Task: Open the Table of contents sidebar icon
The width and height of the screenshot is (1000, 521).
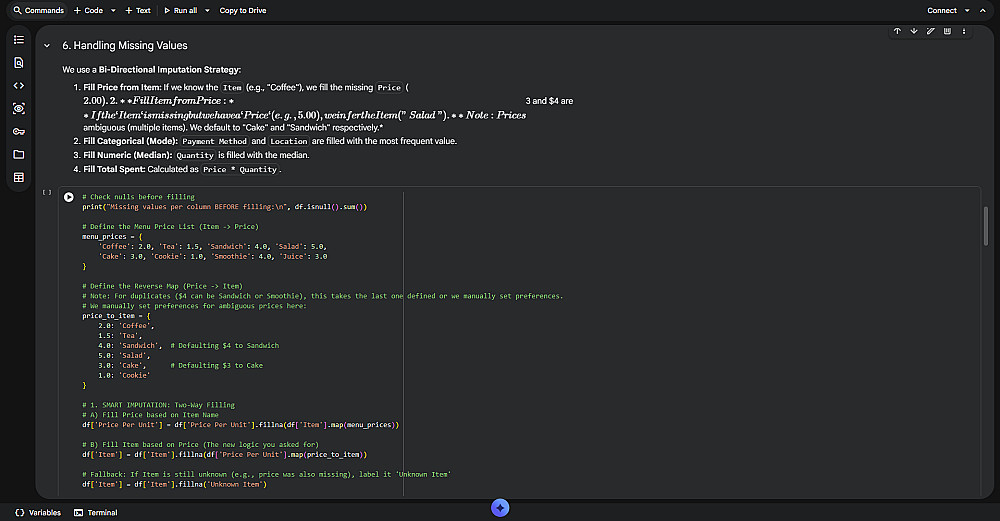Action: (x=18, y=39)
